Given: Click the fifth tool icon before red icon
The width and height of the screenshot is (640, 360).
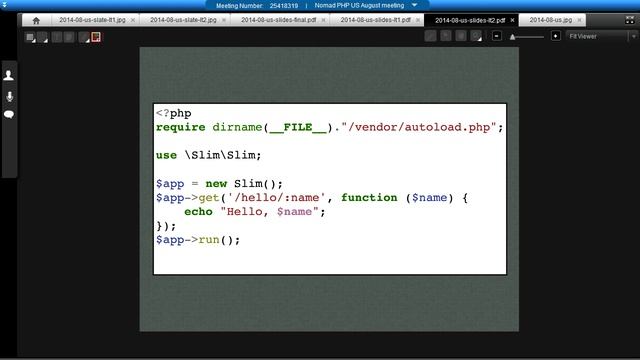Looking at the screenshot, I should (x=84, y=38).
